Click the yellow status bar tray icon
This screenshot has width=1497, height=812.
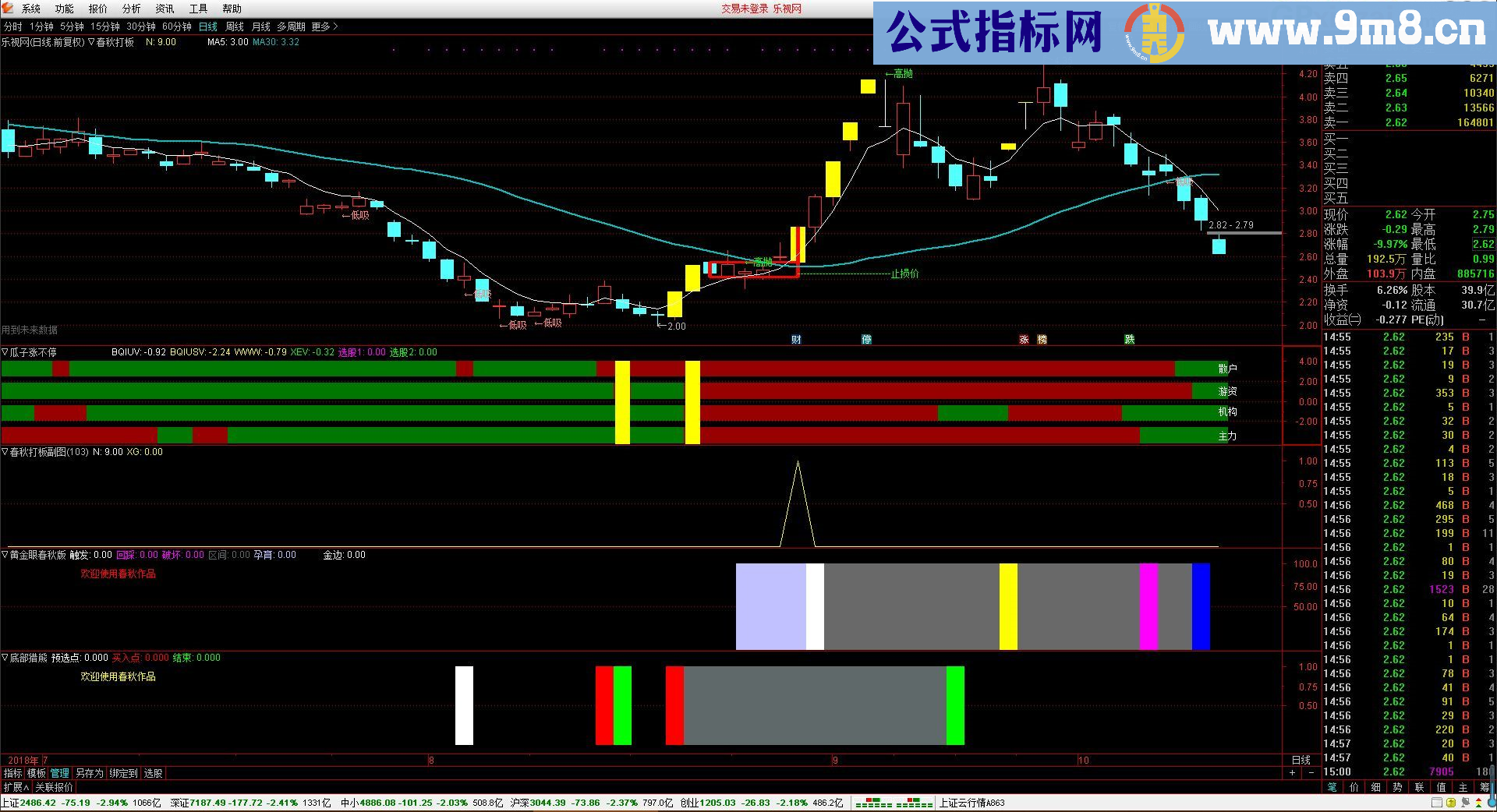[x=1450, y=803]
